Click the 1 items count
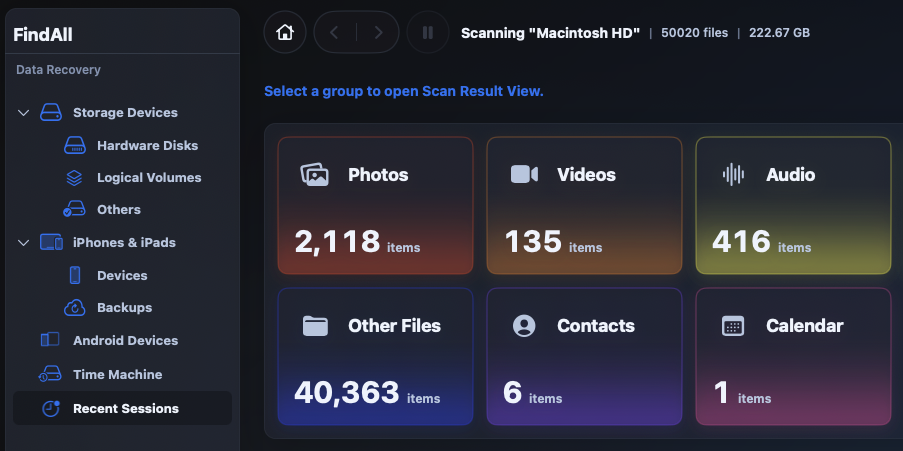Image resolution: width=903 pixels, height=451 pixels. pyautogui.click(x=742, y=393)
